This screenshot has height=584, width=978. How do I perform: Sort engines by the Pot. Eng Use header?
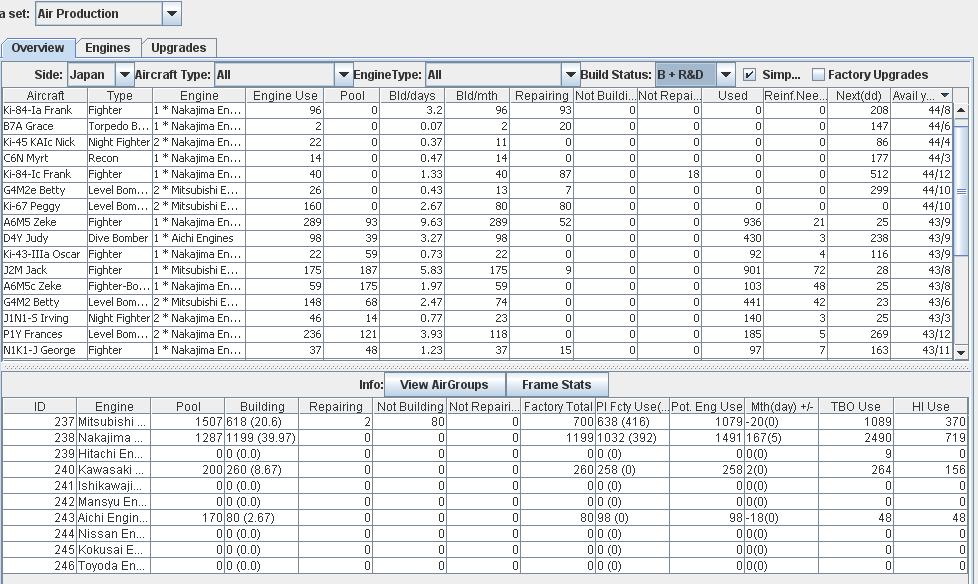(x=707, y=407)
